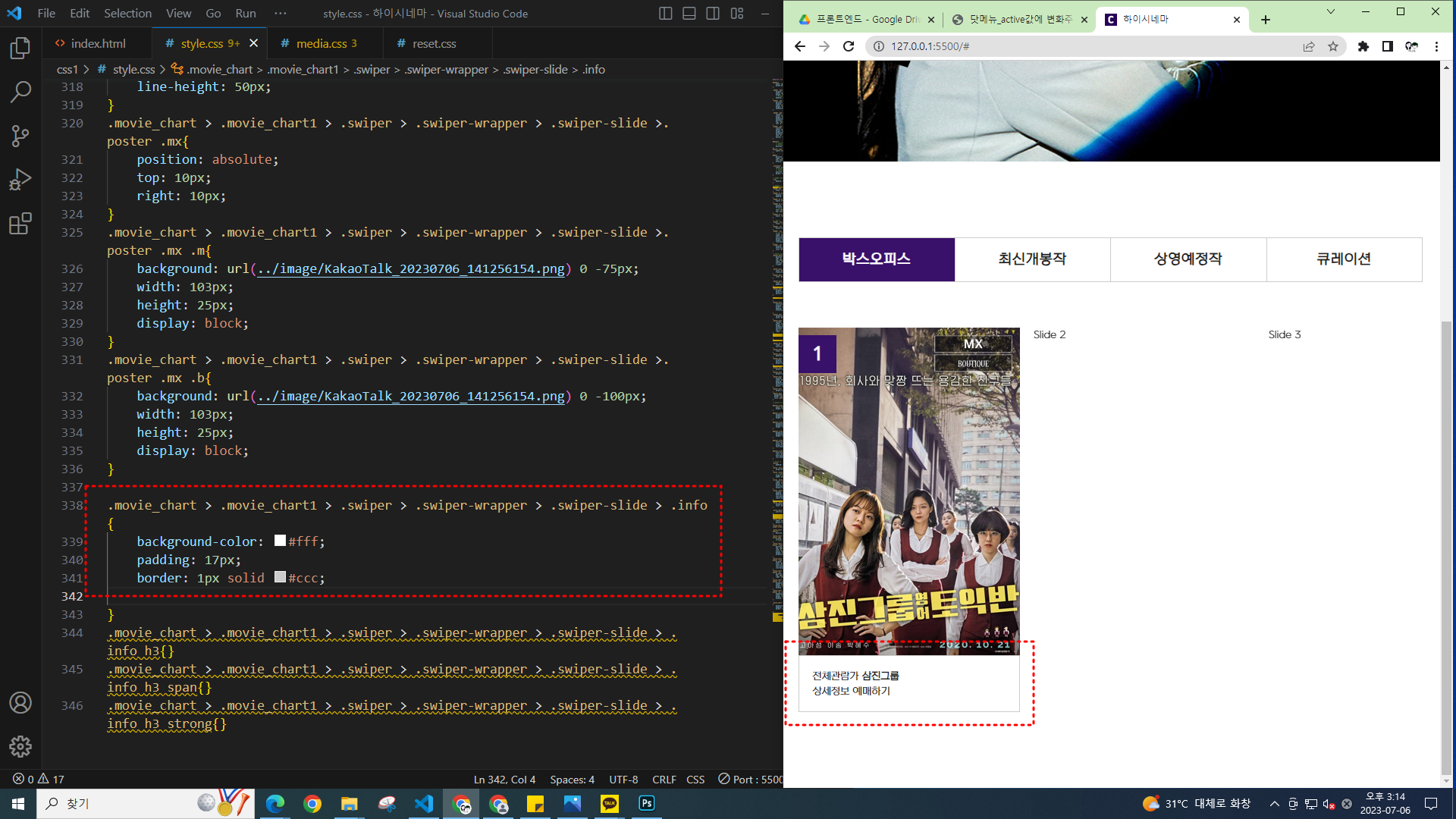Click the Port : 5500 status button
Screen dimensions: 1456x819
pyautogui.click(x=751, y=779)
